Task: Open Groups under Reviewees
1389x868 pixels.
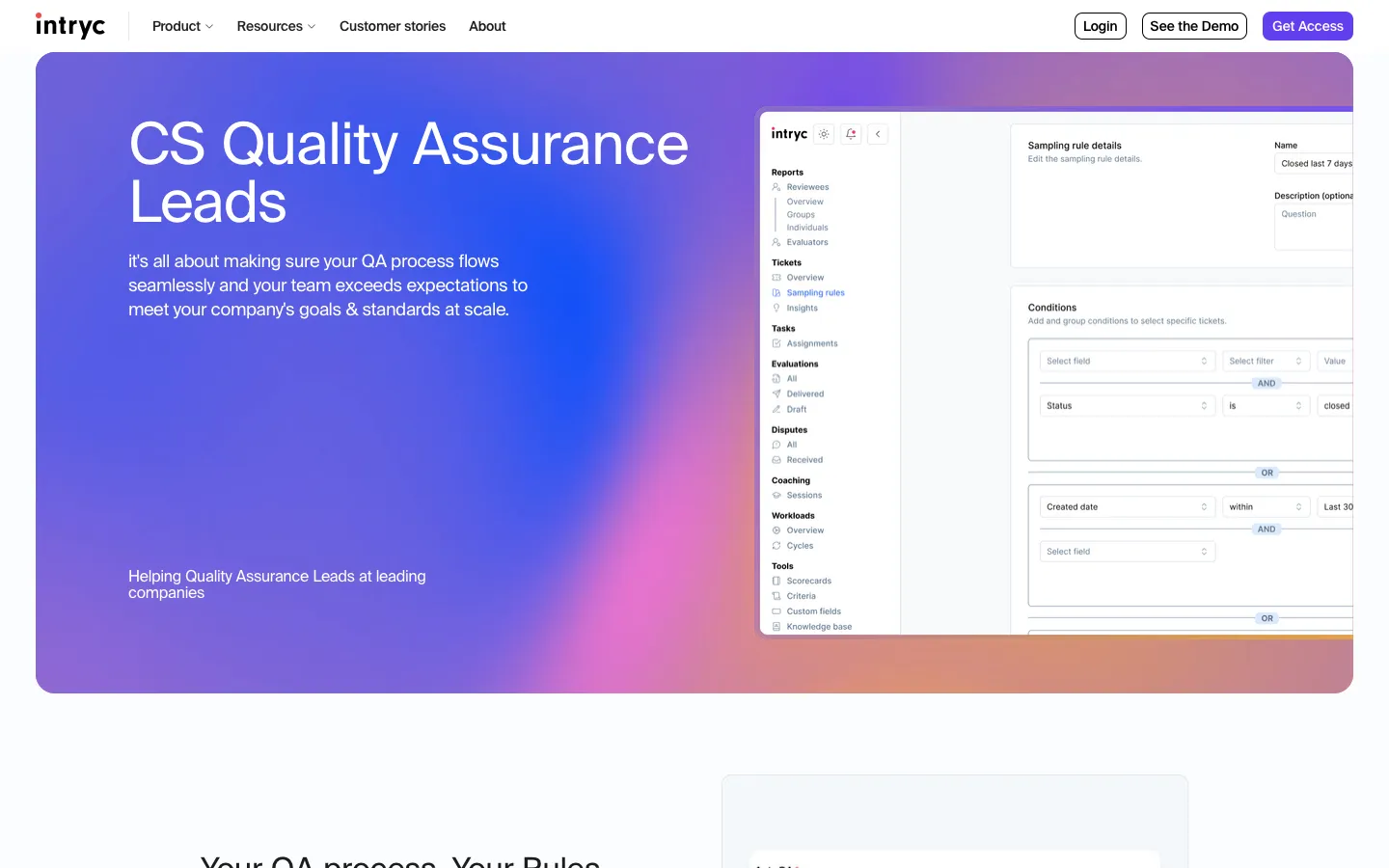Action: coord(801,215)
